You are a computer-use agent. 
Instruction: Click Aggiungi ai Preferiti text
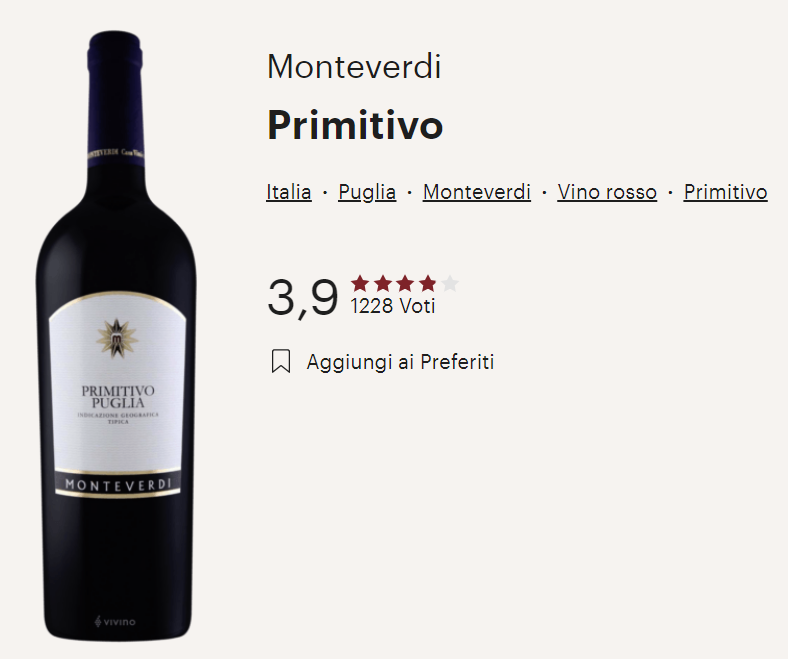pyautogui.click(x=400, y=362)
